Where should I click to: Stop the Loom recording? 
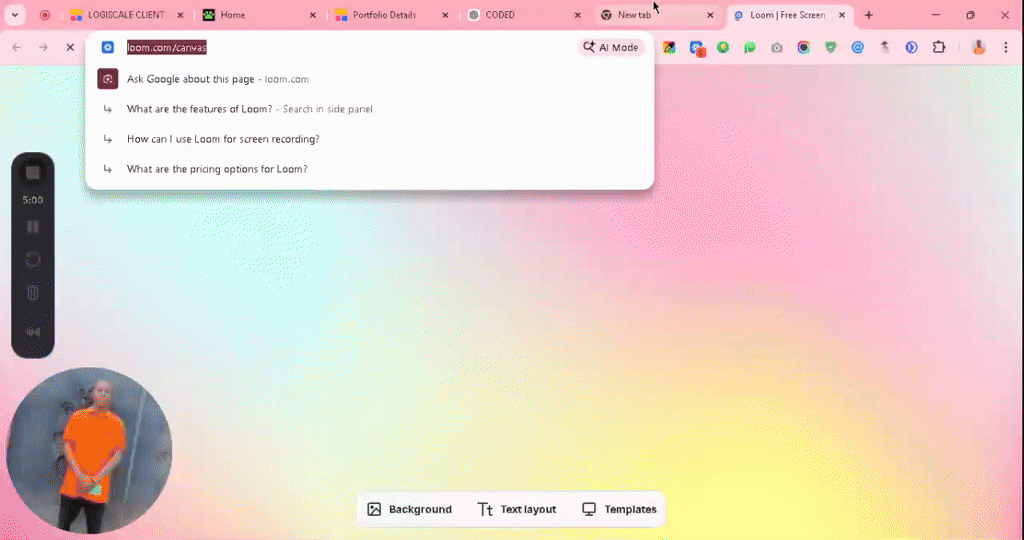(x=33, y=173)
